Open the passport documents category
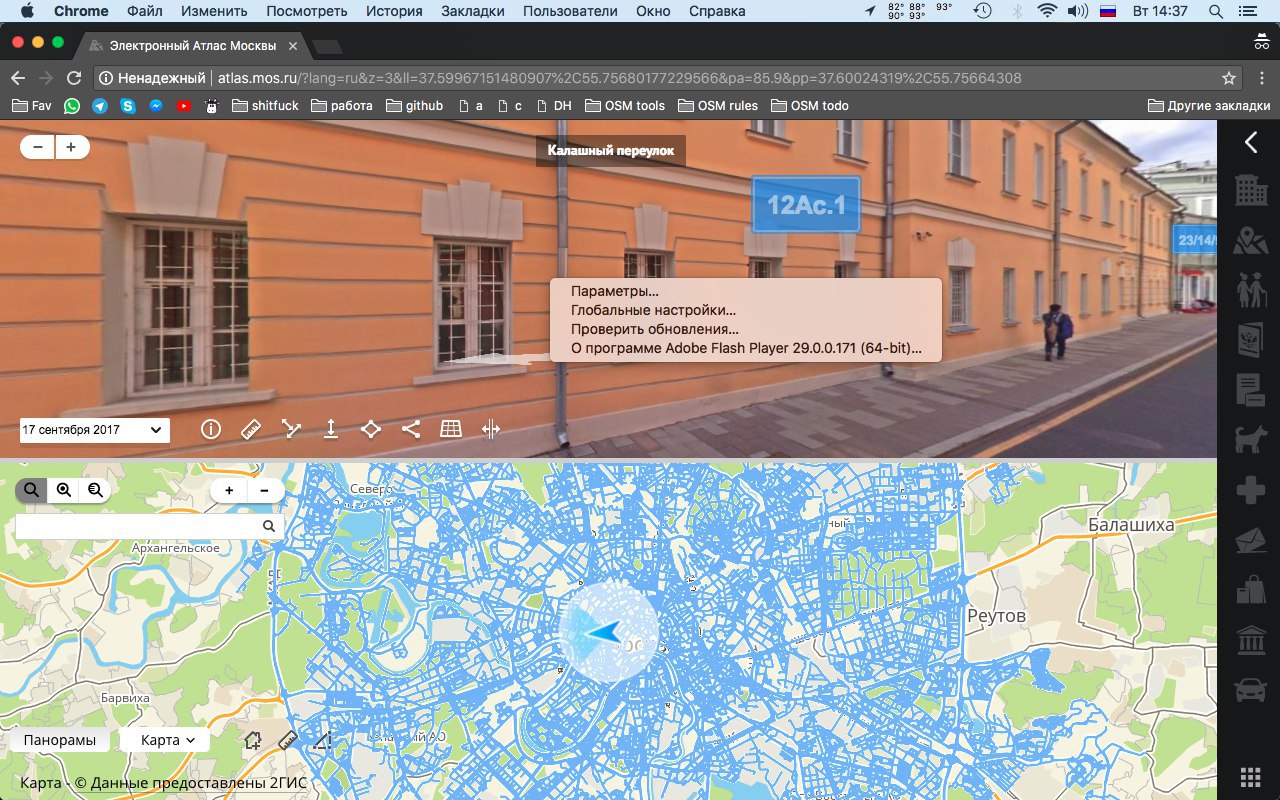 click(x=1251, y=340)
